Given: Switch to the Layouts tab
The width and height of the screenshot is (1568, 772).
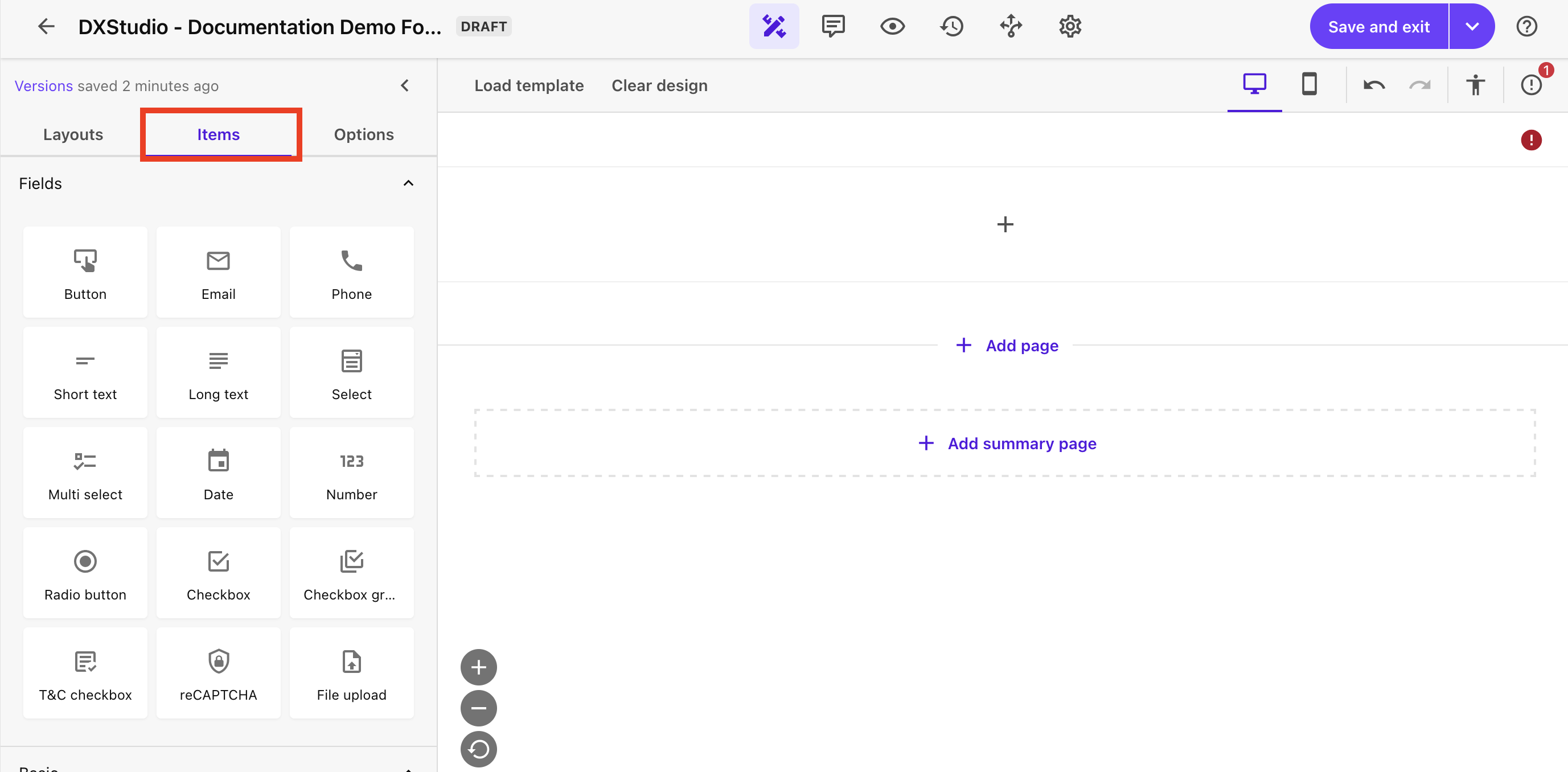Looking at the screenshot, I should 72,134.
